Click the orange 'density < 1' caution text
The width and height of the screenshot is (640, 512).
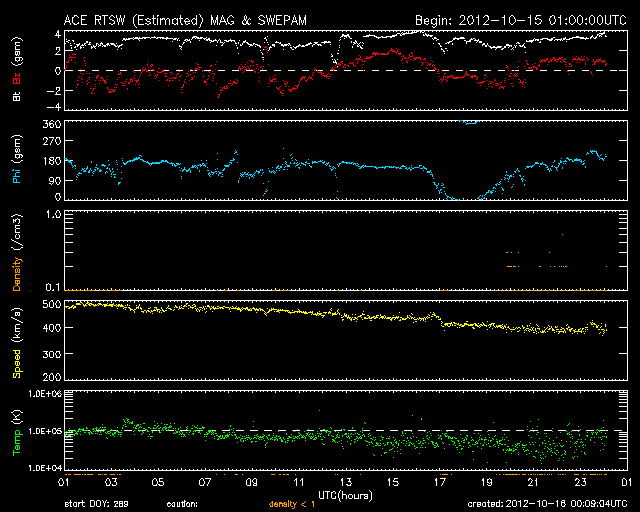click(x=292, y=504)
